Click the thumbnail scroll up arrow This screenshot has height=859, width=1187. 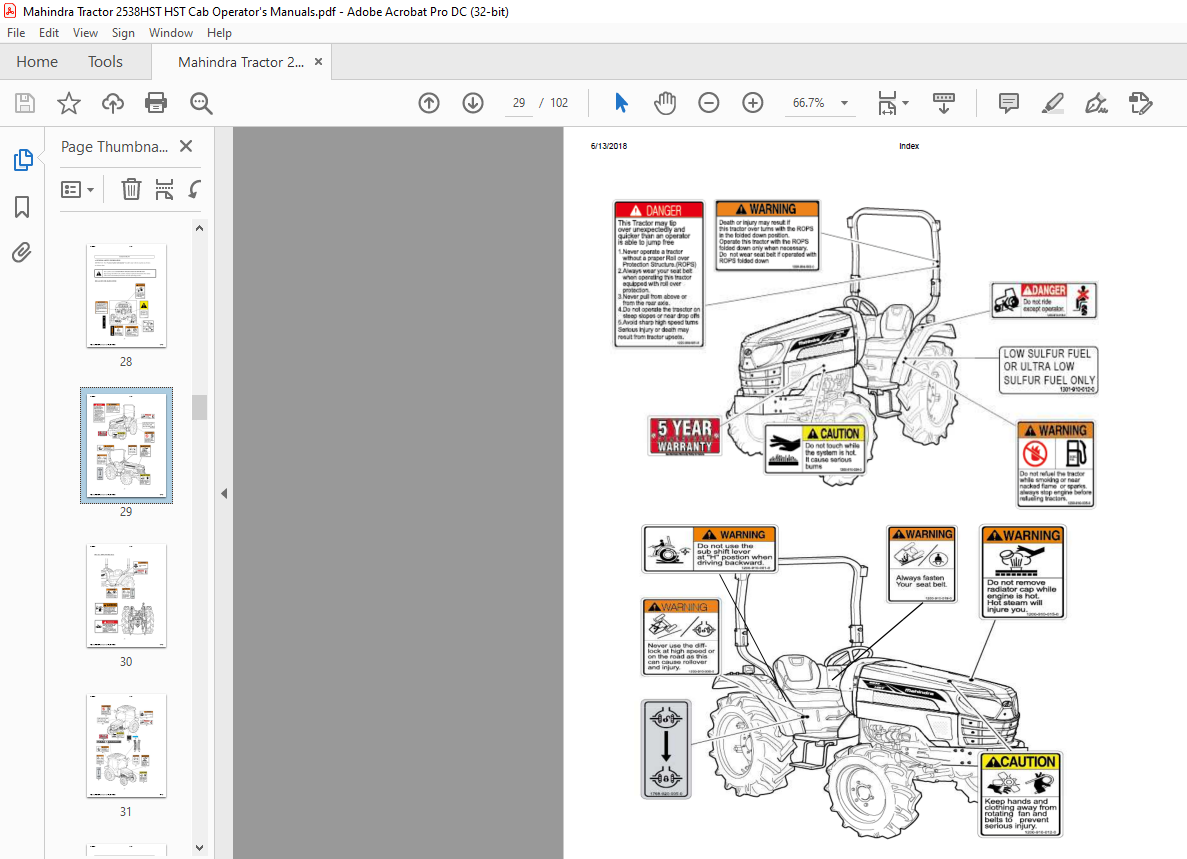click(199, 228)
